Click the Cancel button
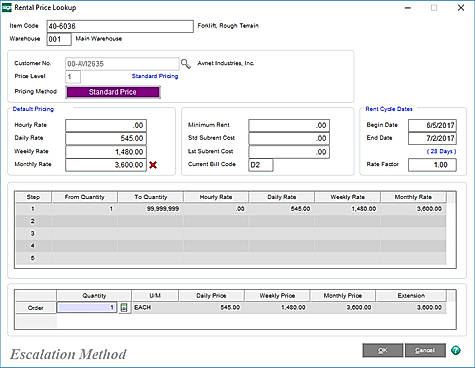Image resolution: width=475 pixels, height=368 pixels. point(425,350)
